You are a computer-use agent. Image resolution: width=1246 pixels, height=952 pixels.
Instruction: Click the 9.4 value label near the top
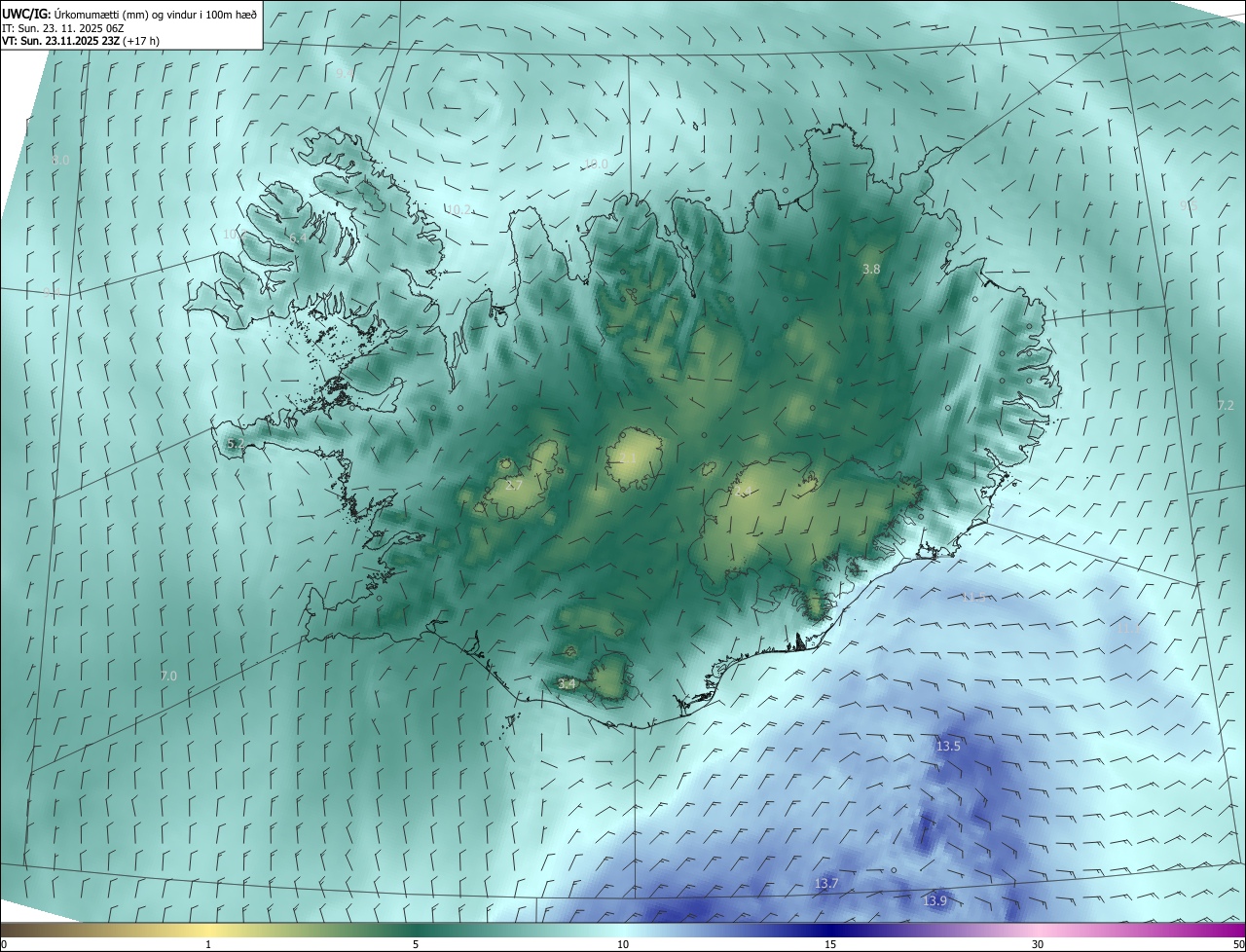(346, 74)
